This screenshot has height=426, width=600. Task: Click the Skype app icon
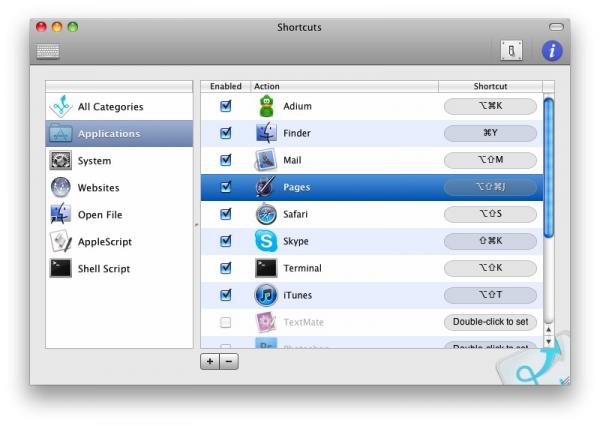[266, 241]
